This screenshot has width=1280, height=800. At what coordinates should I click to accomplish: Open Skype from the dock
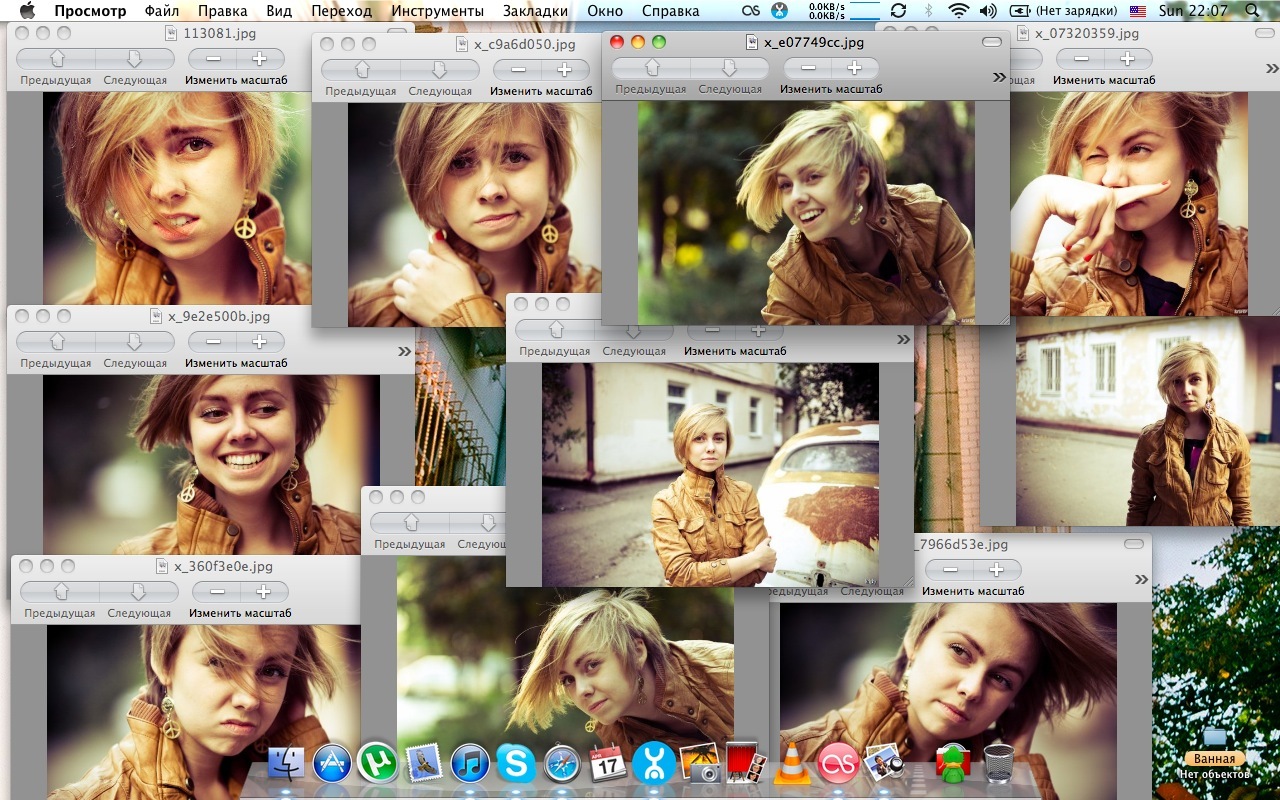[x=515, y=765]
